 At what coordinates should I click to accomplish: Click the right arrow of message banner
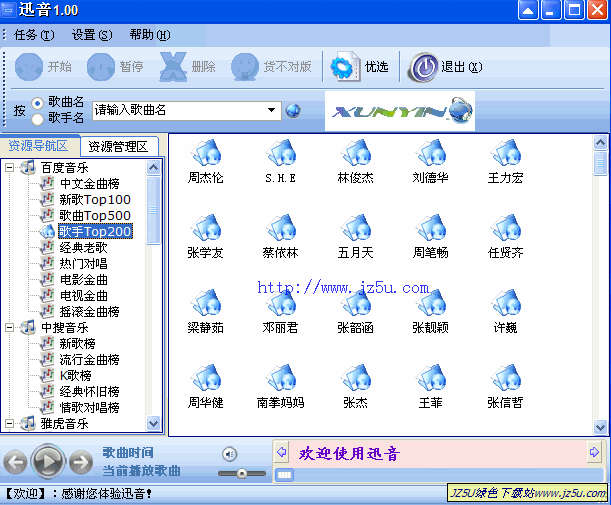[594, 452]
